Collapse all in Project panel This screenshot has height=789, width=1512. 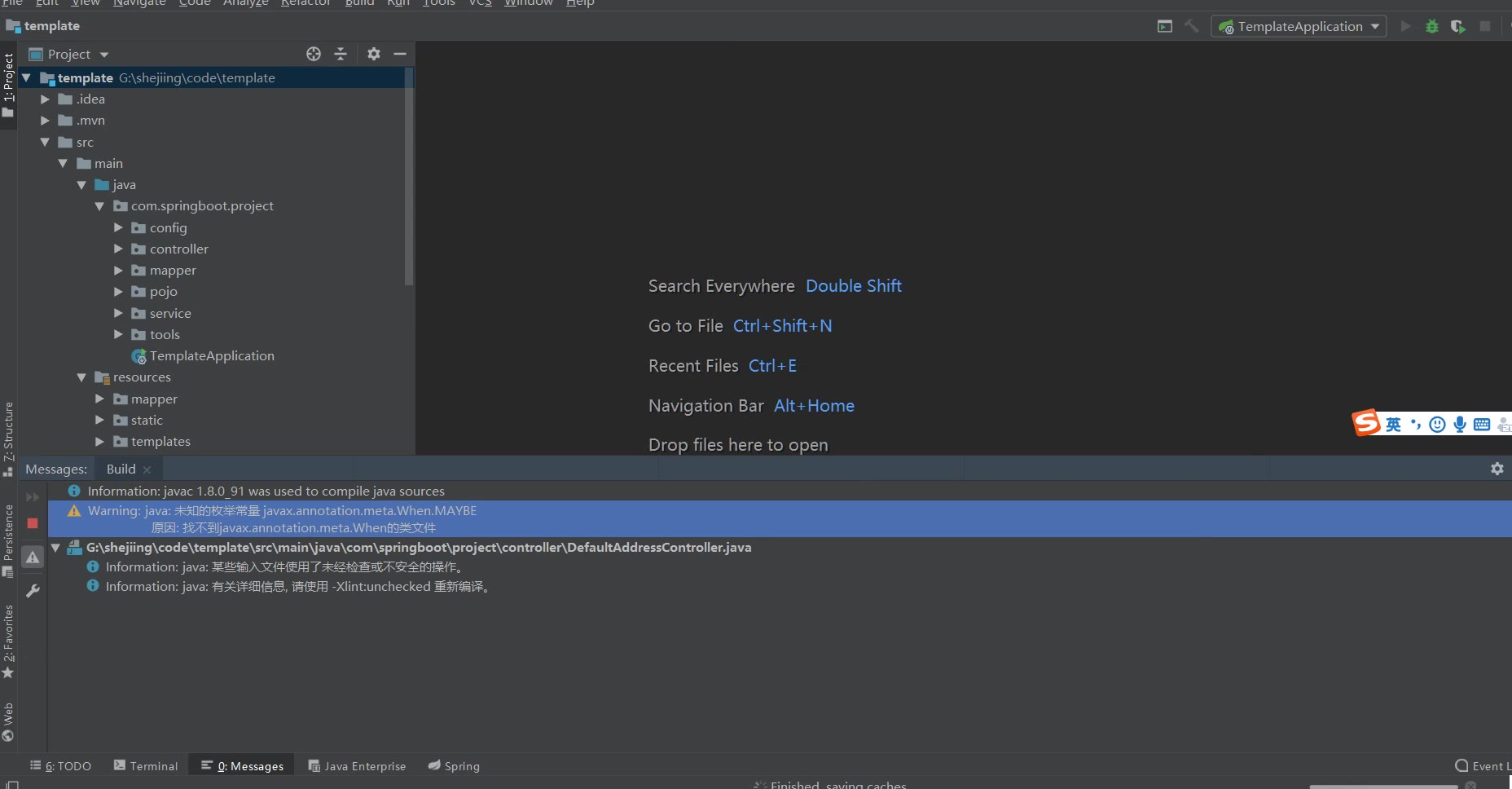pos(341,54)
